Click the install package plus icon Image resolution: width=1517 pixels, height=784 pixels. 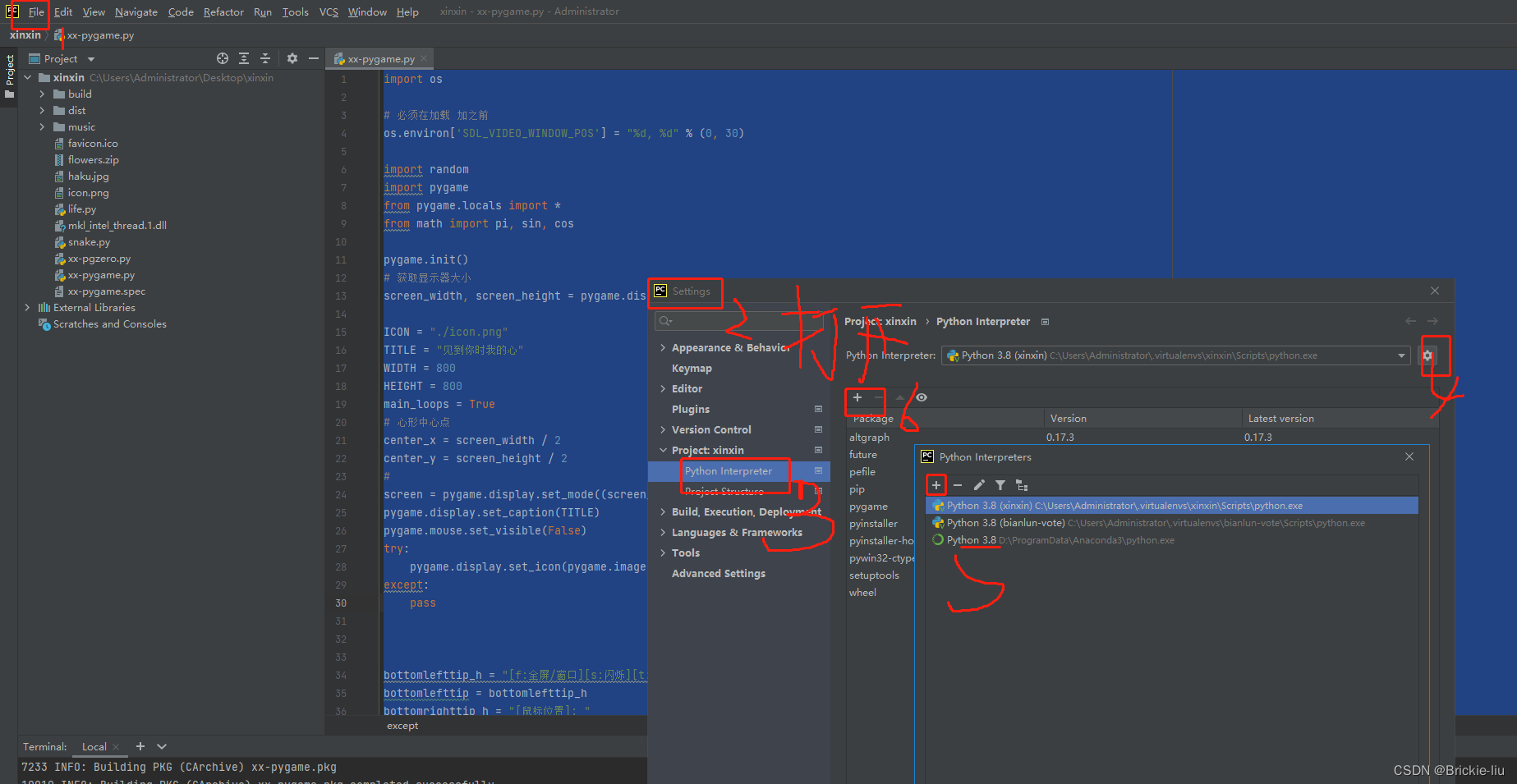857,397
